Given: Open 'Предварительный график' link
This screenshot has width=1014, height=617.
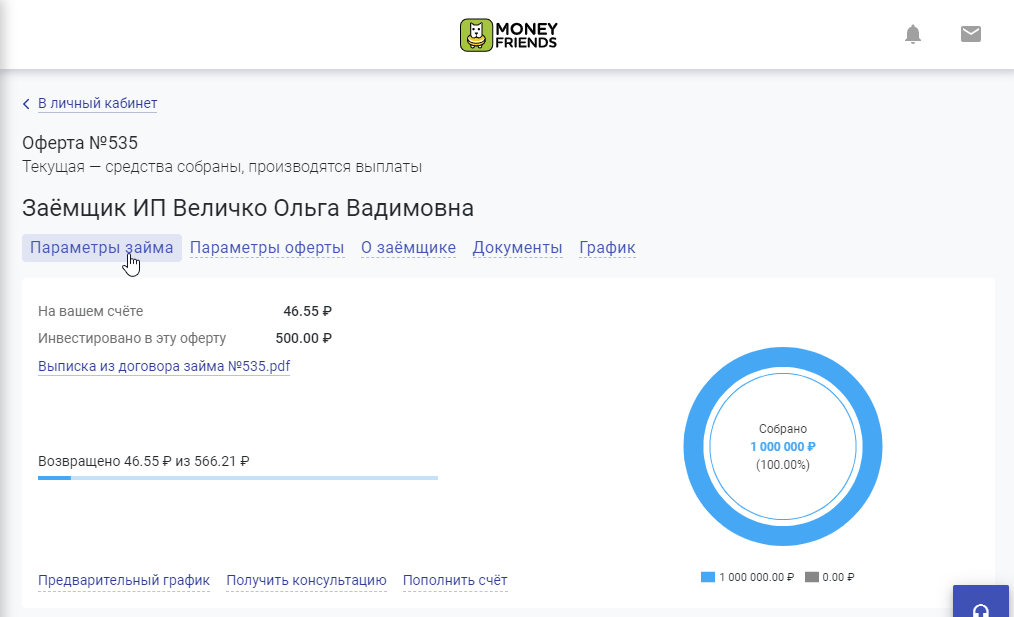Looking at the screenshot, I should 124,580.
